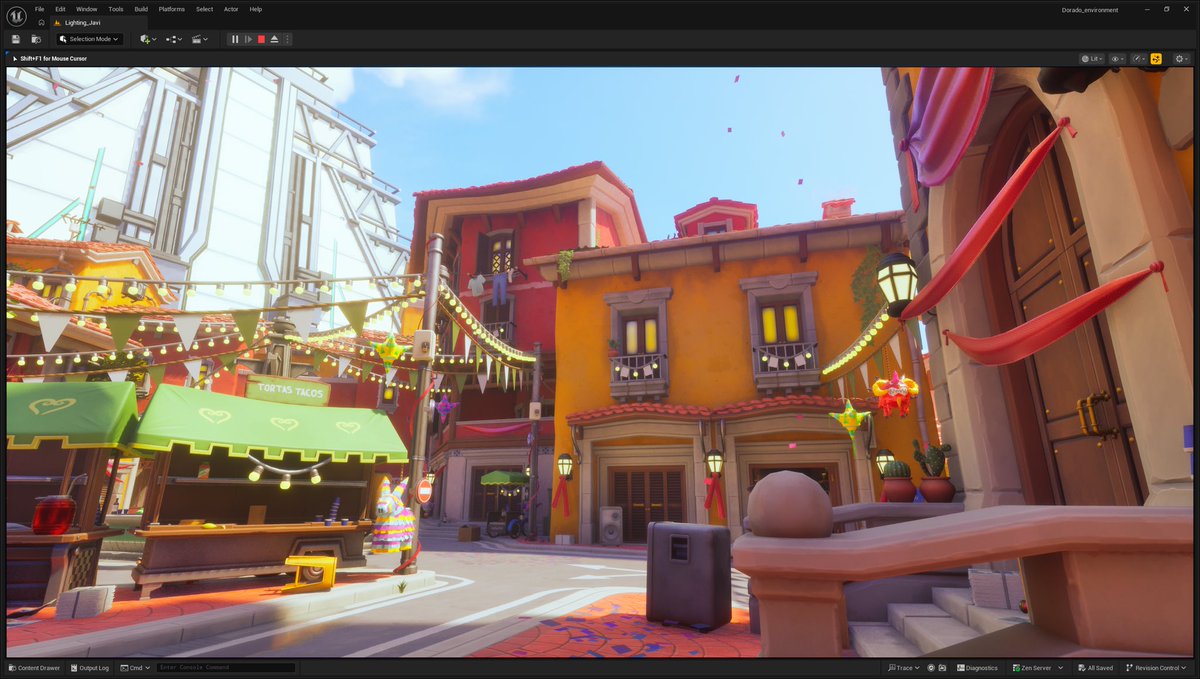Open the Build menu

point(141,9)
